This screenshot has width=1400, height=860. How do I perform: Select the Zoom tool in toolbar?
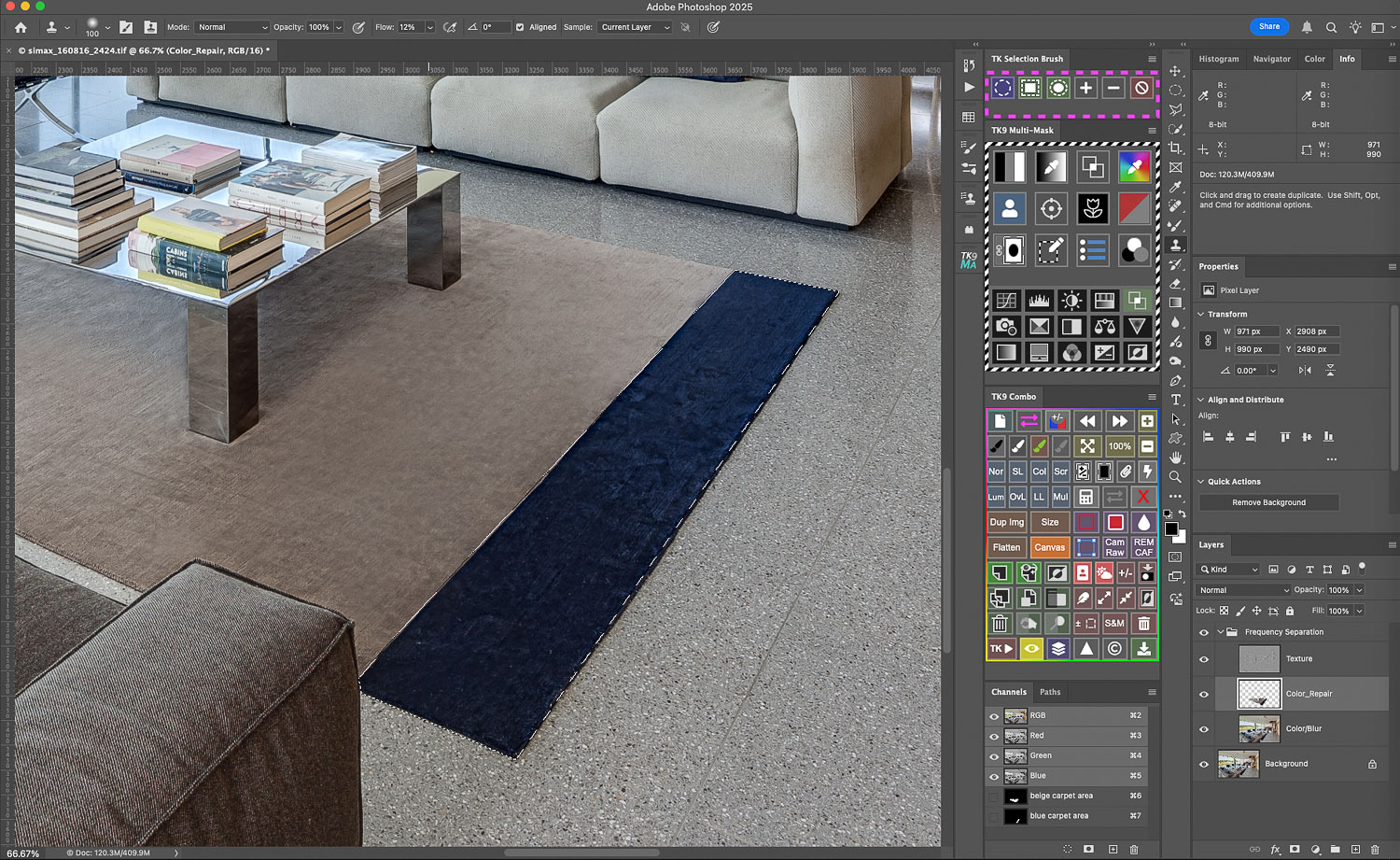(x=1176, y=477)
